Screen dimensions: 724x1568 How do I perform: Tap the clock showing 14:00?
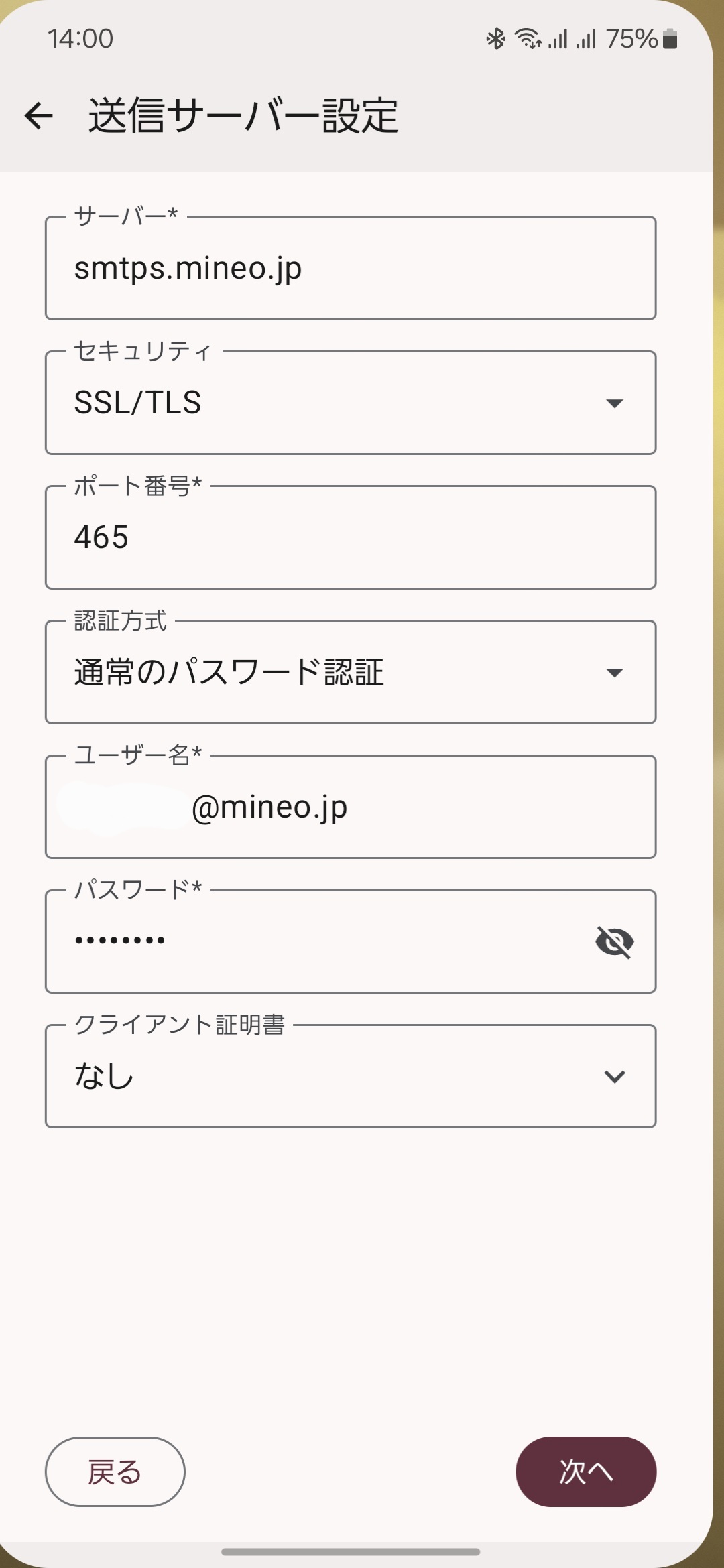click(80, 39)
